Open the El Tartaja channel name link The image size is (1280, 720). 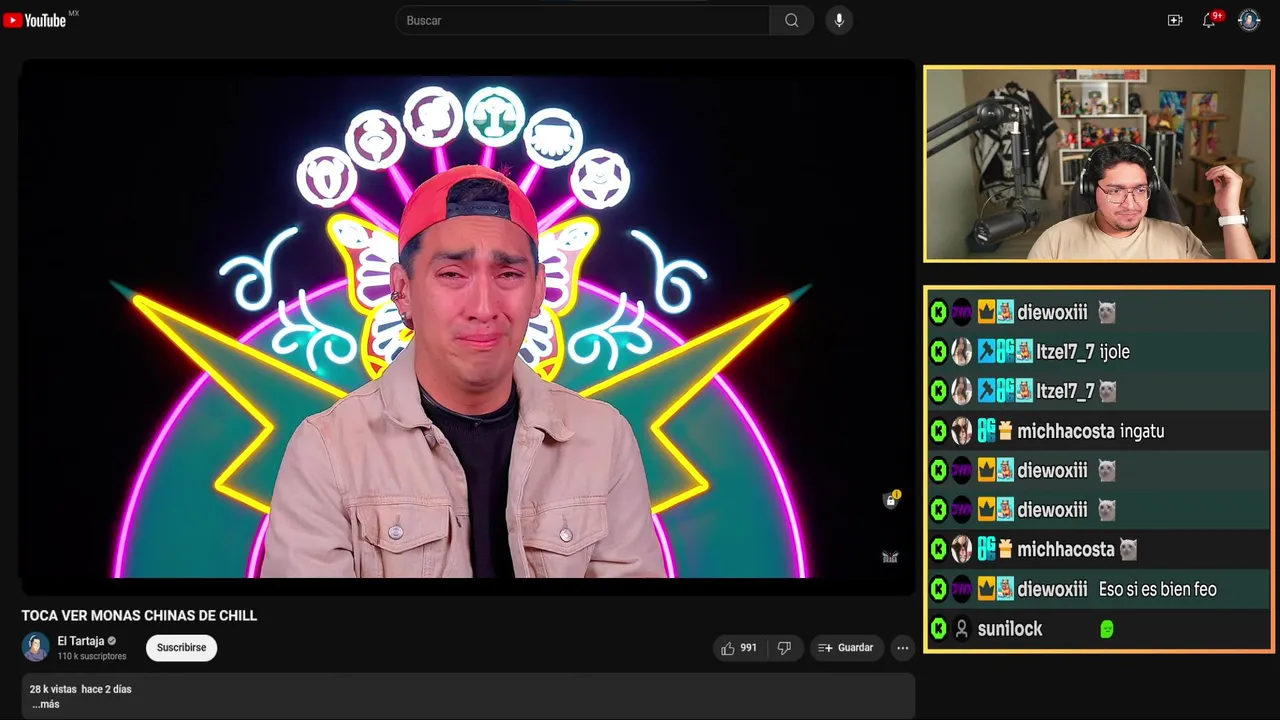[81, 641]
